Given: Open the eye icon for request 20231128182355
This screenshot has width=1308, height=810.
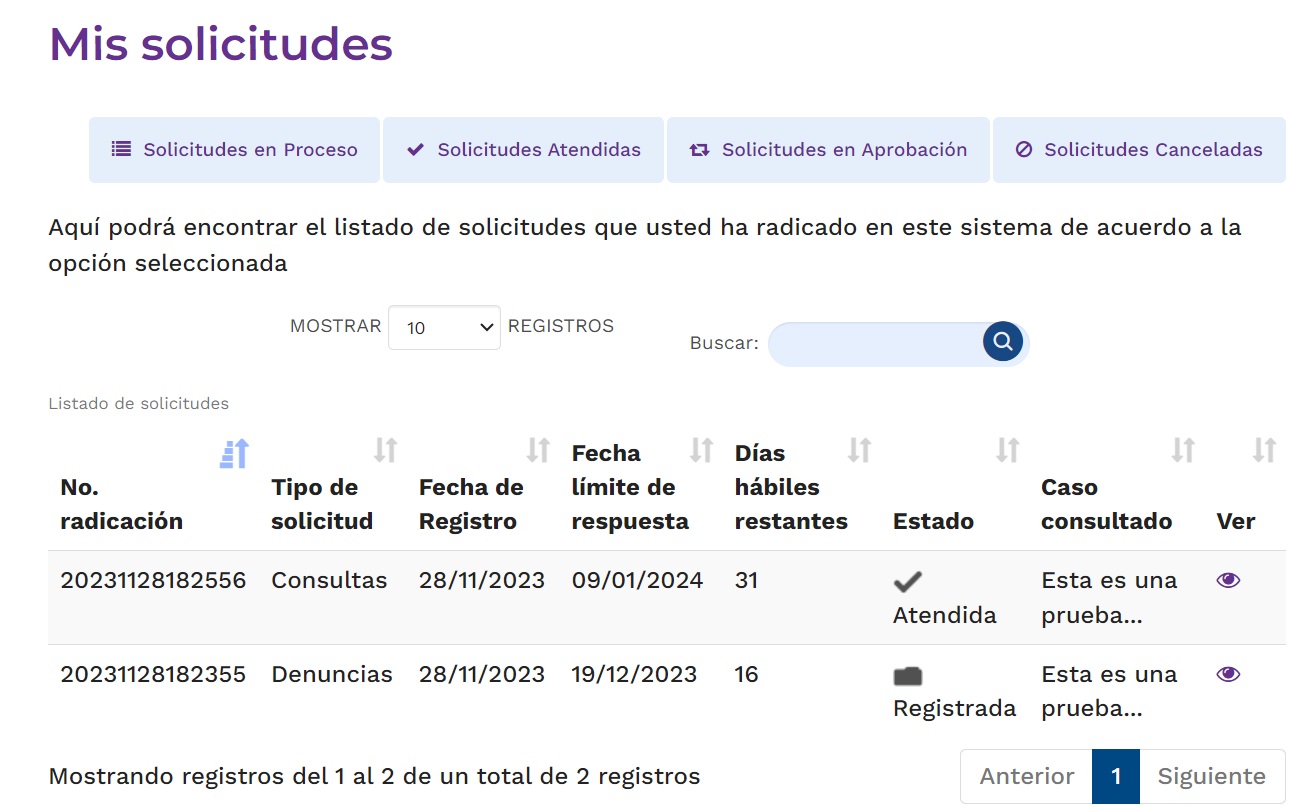Looking at the screenshot, I should pos(1228,674).
